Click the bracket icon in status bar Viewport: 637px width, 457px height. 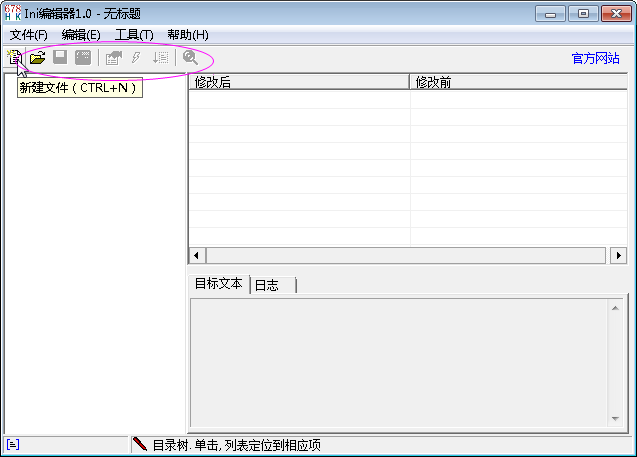coord(12,444)
